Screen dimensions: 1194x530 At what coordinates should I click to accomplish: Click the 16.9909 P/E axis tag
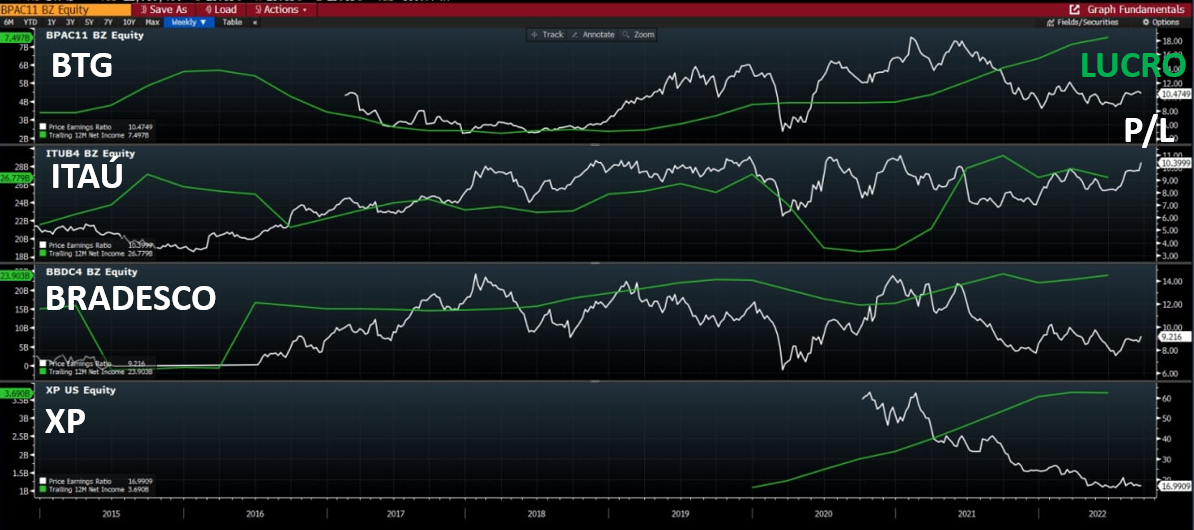(1173, 484)
